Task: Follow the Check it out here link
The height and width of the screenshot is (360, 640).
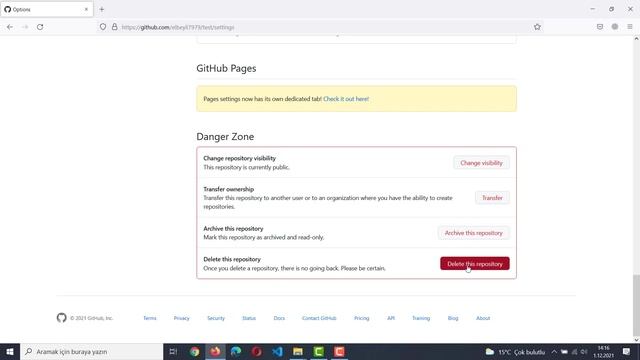Action: tap(346, 99)
